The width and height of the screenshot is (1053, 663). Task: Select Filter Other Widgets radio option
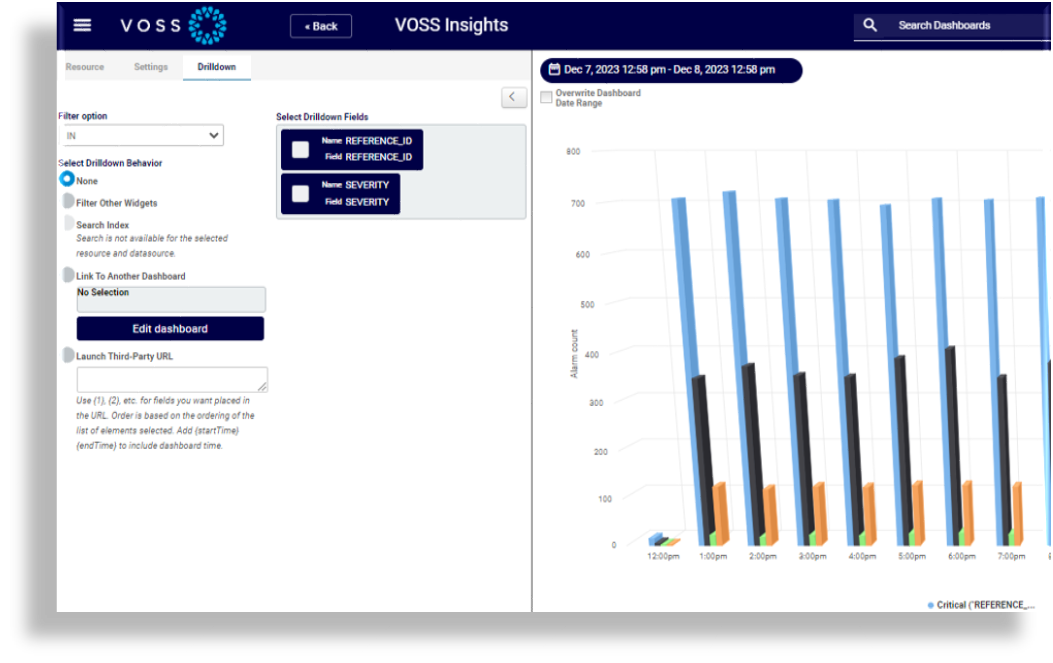pos(69,202)
